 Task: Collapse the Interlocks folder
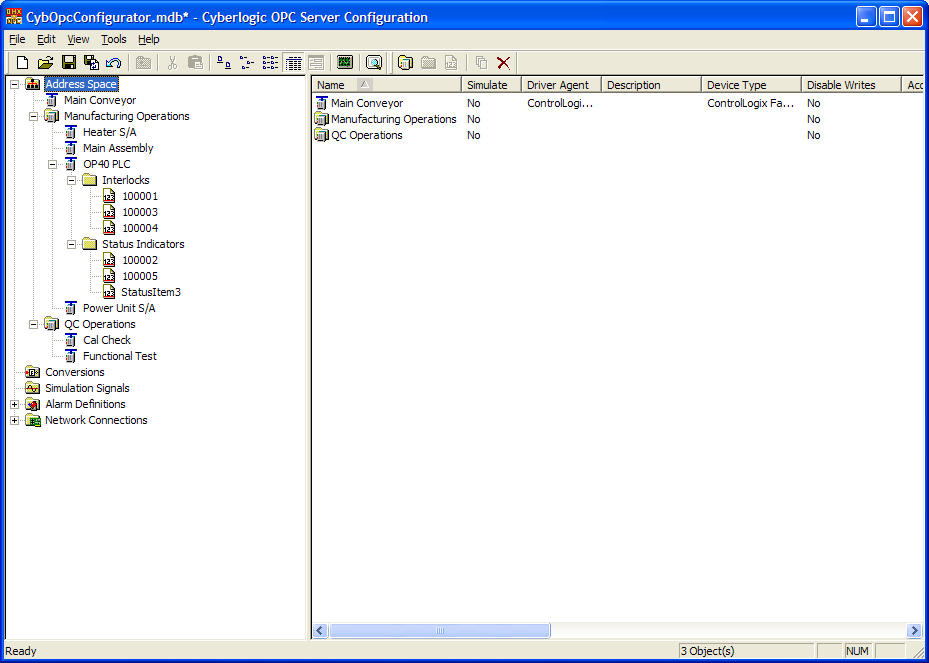pyautogui.click(x=72, y=180)
